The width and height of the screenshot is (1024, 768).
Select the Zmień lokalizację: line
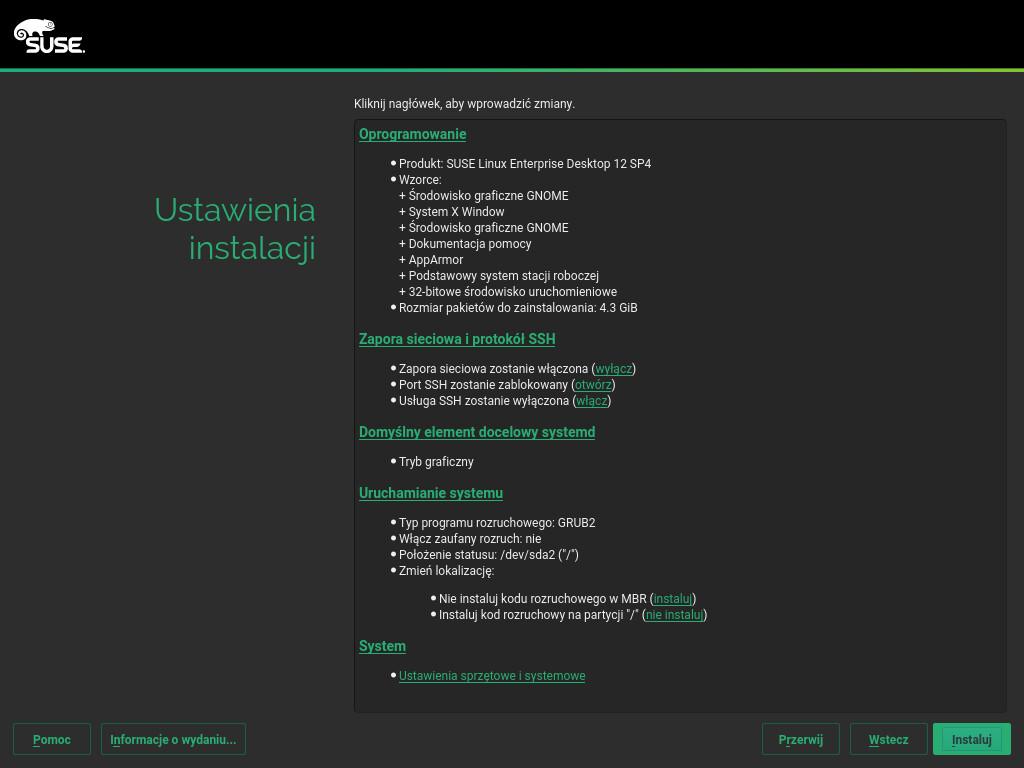447,571
